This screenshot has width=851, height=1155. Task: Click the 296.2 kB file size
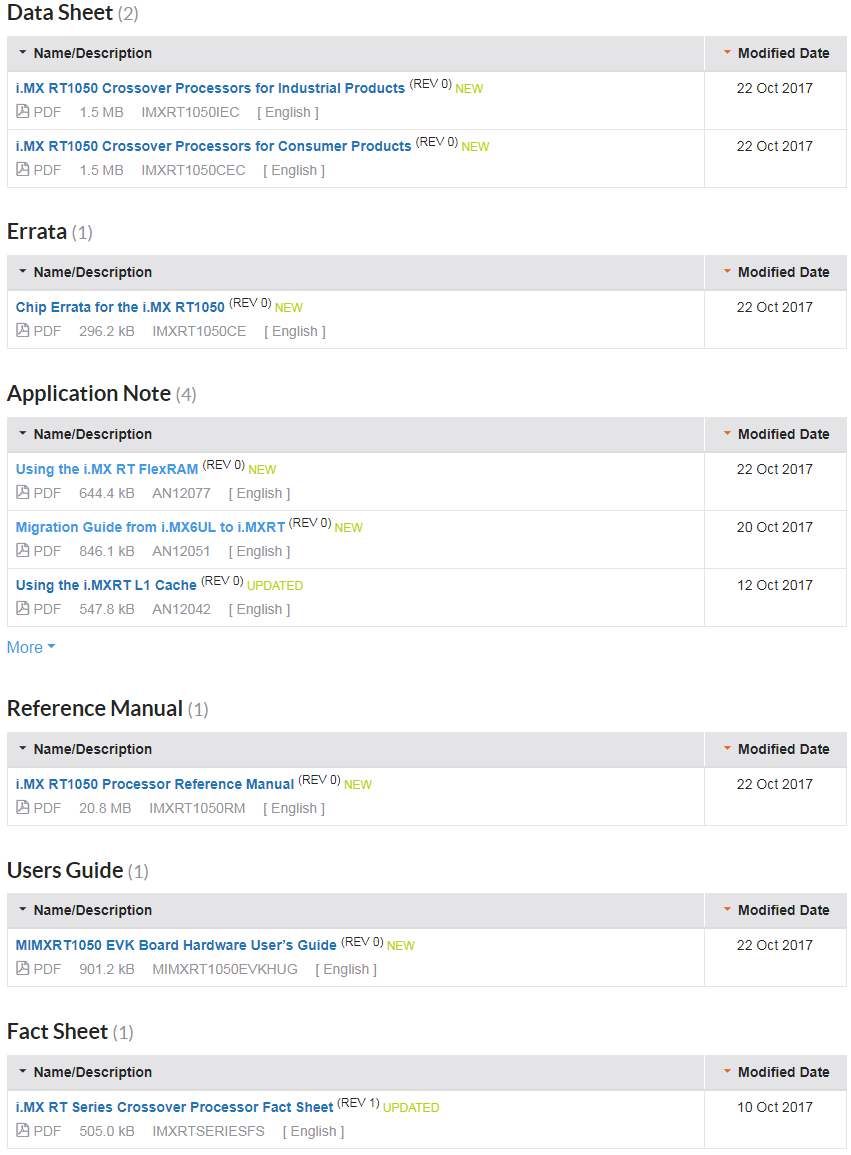pyautogui.click(x=107, y=331)
